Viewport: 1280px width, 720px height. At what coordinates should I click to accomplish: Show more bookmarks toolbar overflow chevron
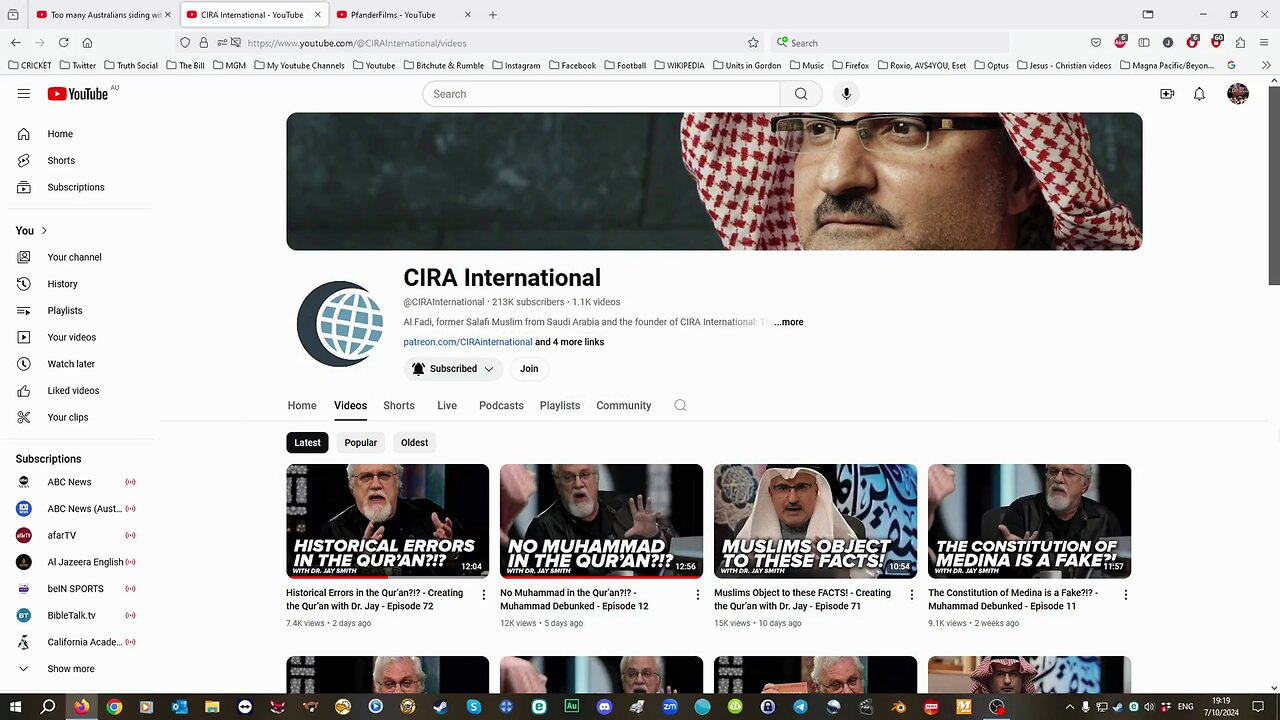tap(1265, 65)
